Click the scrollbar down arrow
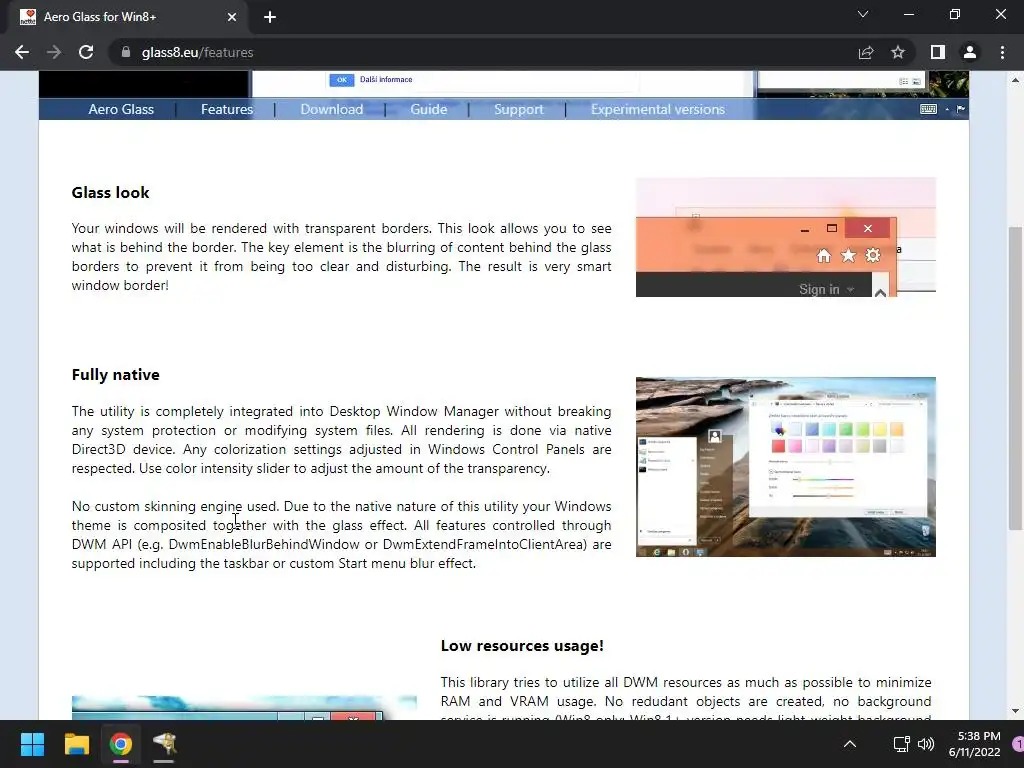The image size is (1024, 768). (x=1015, y=711)
